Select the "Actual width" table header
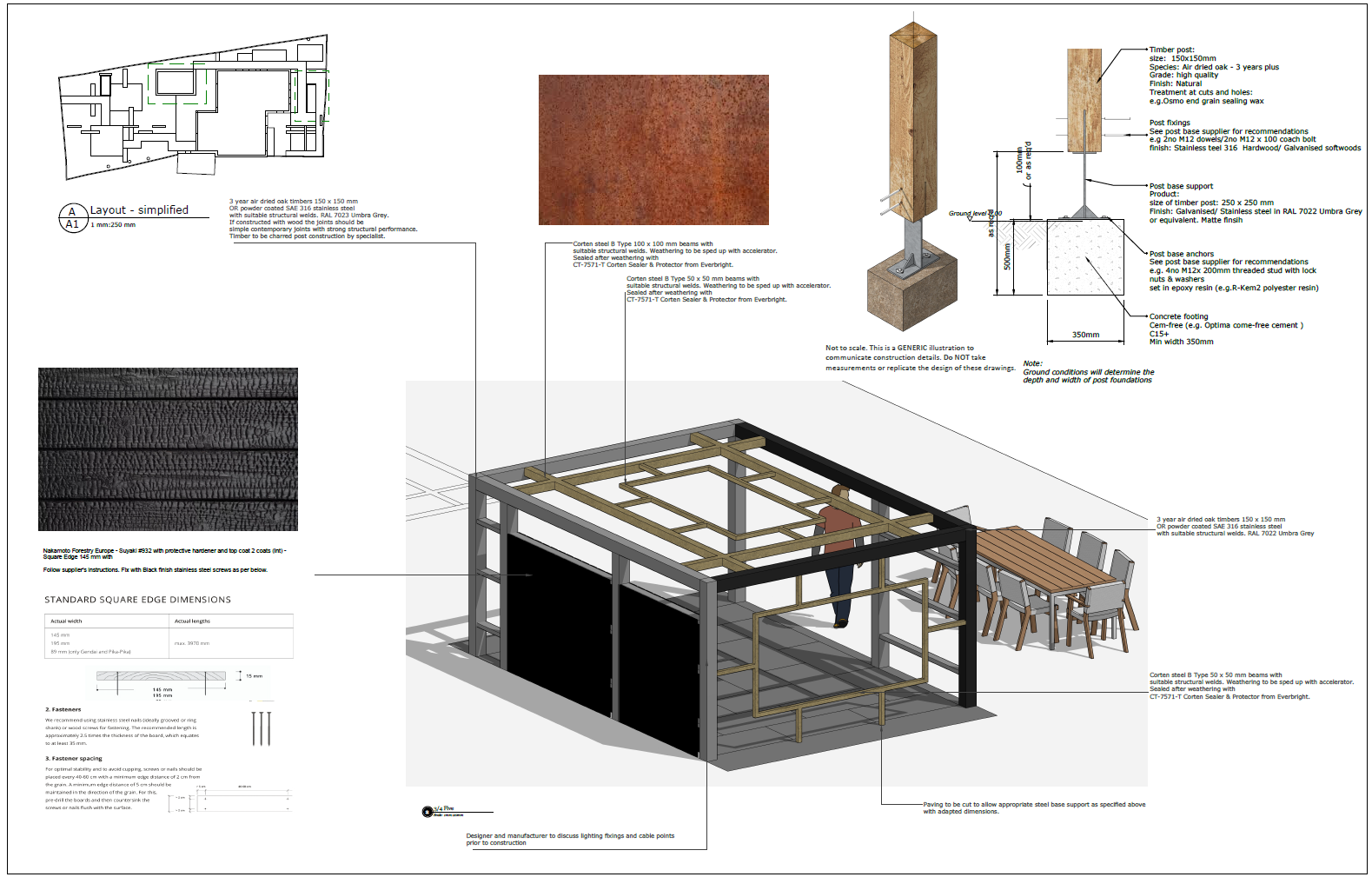The height and width of the screenshot is (877, 1372). [66, 621]
